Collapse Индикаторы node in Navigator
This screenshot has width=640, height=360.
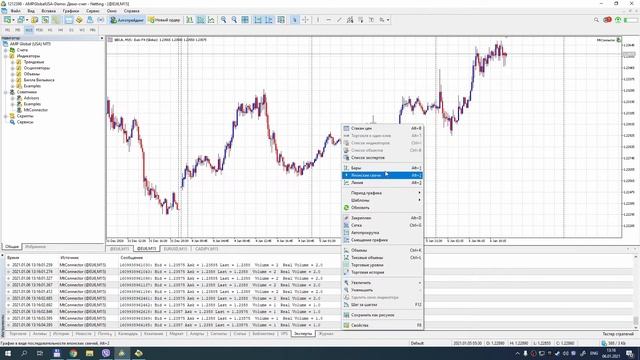(6, 56)
